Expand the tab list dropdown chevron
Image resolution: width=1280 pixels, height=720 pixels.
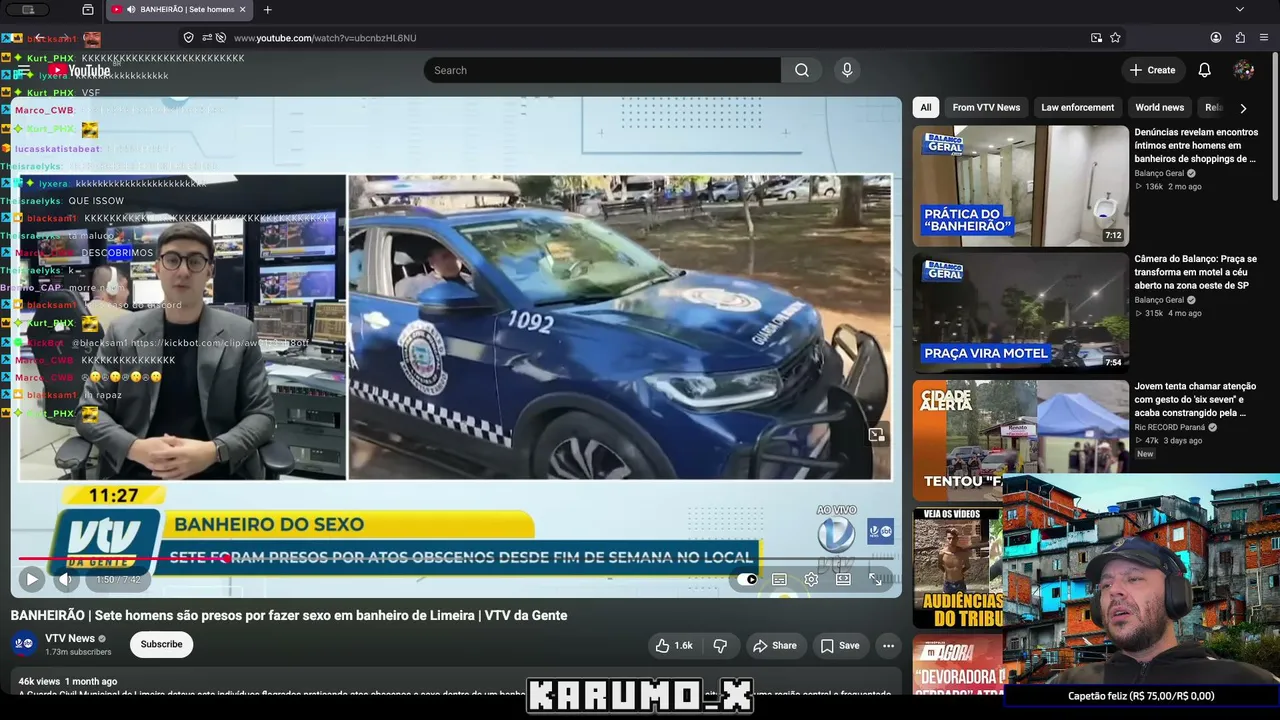(1240, 10)
